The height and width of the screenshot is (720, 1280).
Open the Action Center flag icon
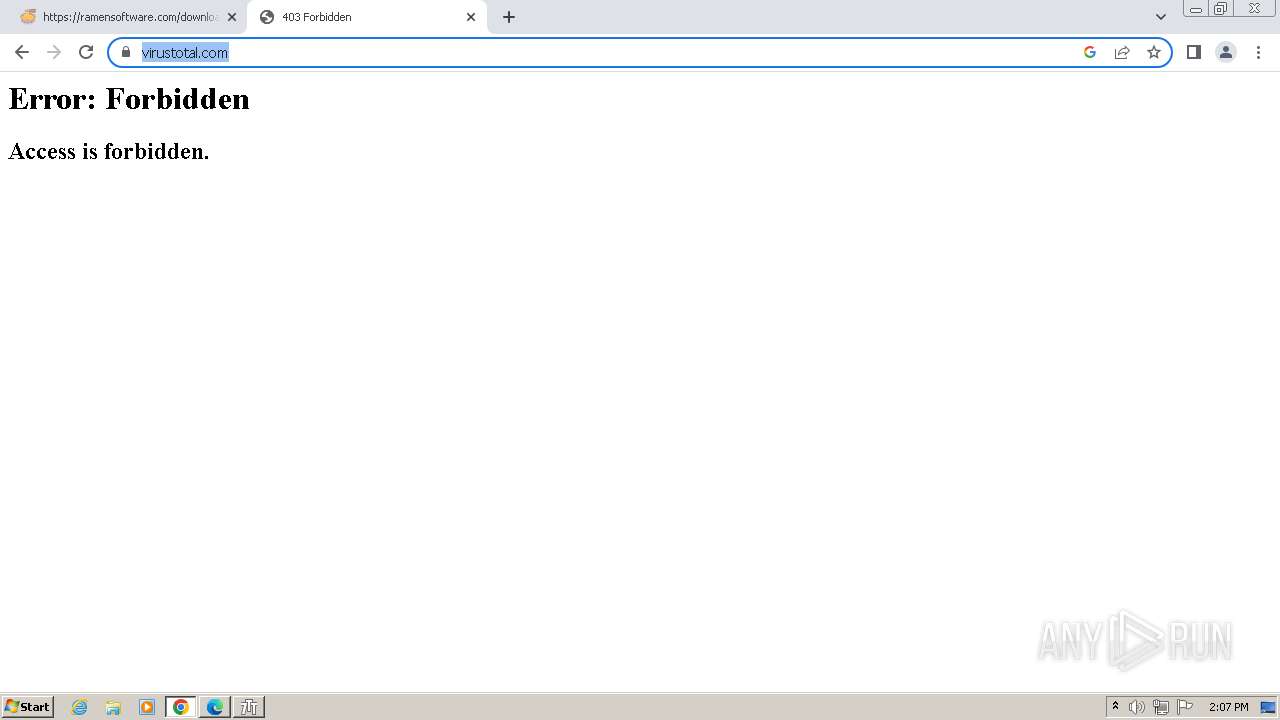[x=1185, y=707]
